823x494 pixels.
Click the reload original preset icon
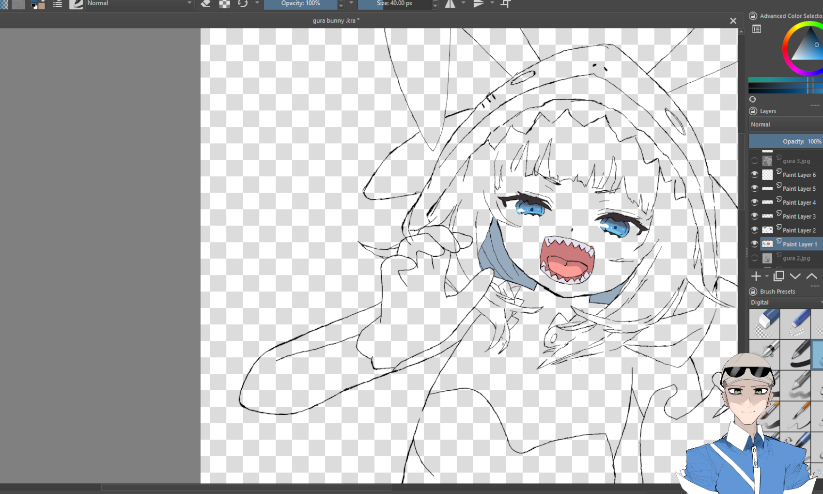pos(242,4)
